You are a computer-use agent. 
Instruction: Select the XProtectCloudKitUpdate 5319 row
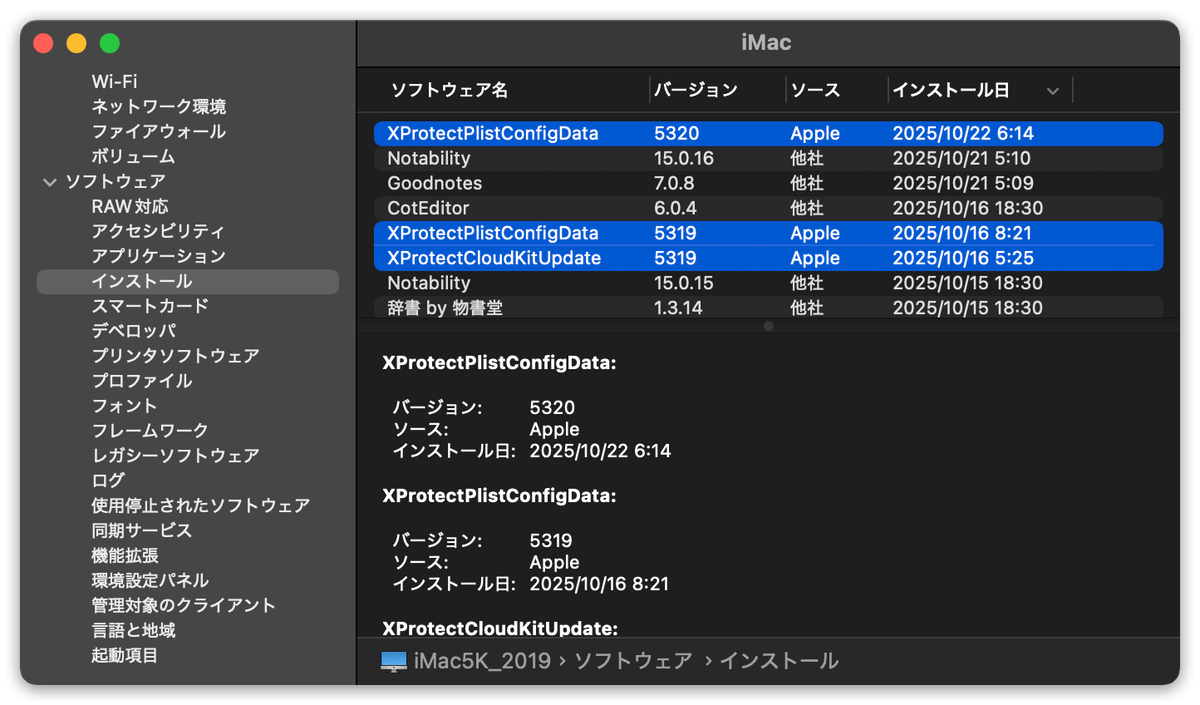(x=768, y=258)
